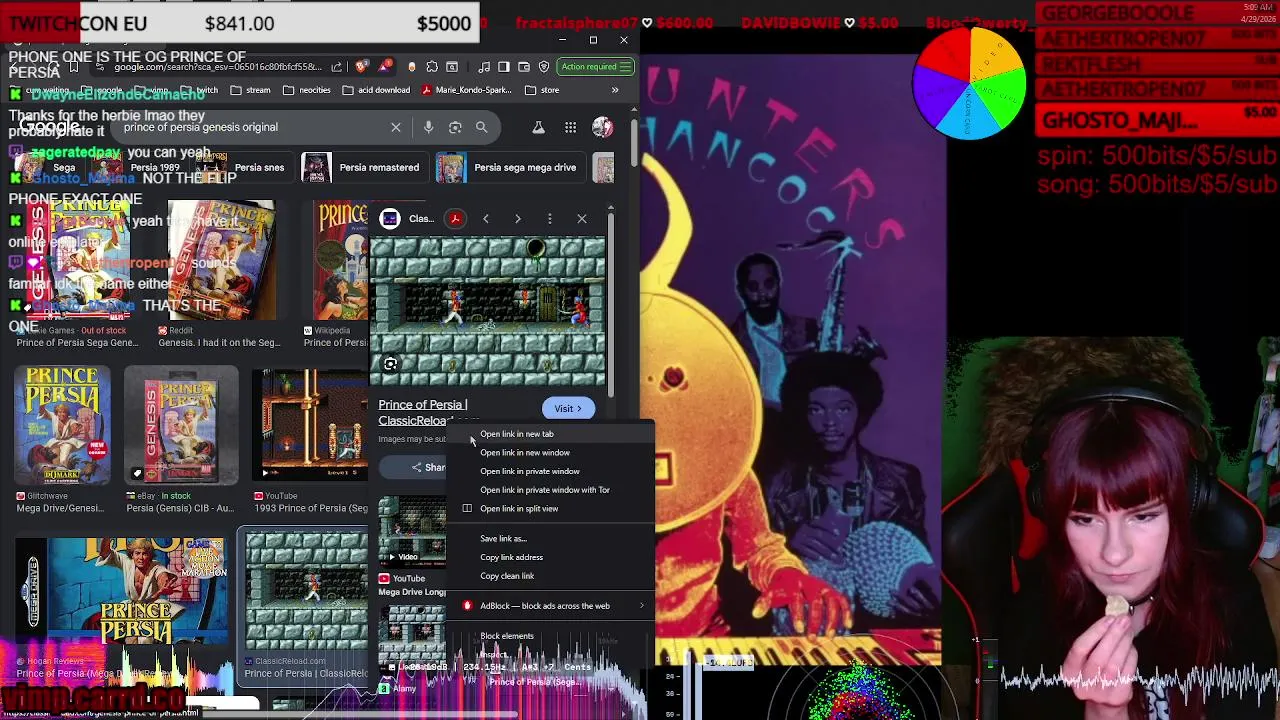Clear the Google search query X

[x=396, y=127]
